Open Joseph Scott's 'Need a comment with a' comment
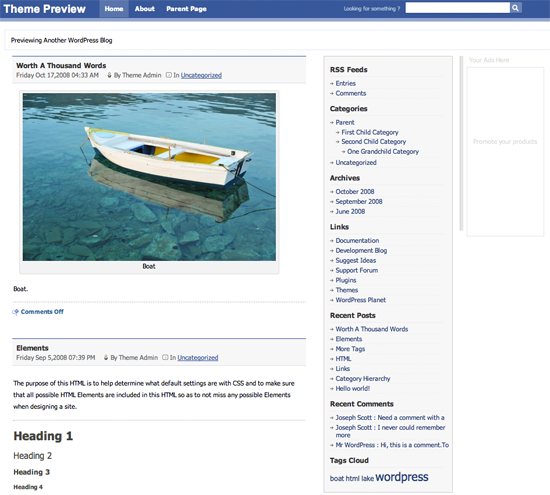 (x=390, y=417)
